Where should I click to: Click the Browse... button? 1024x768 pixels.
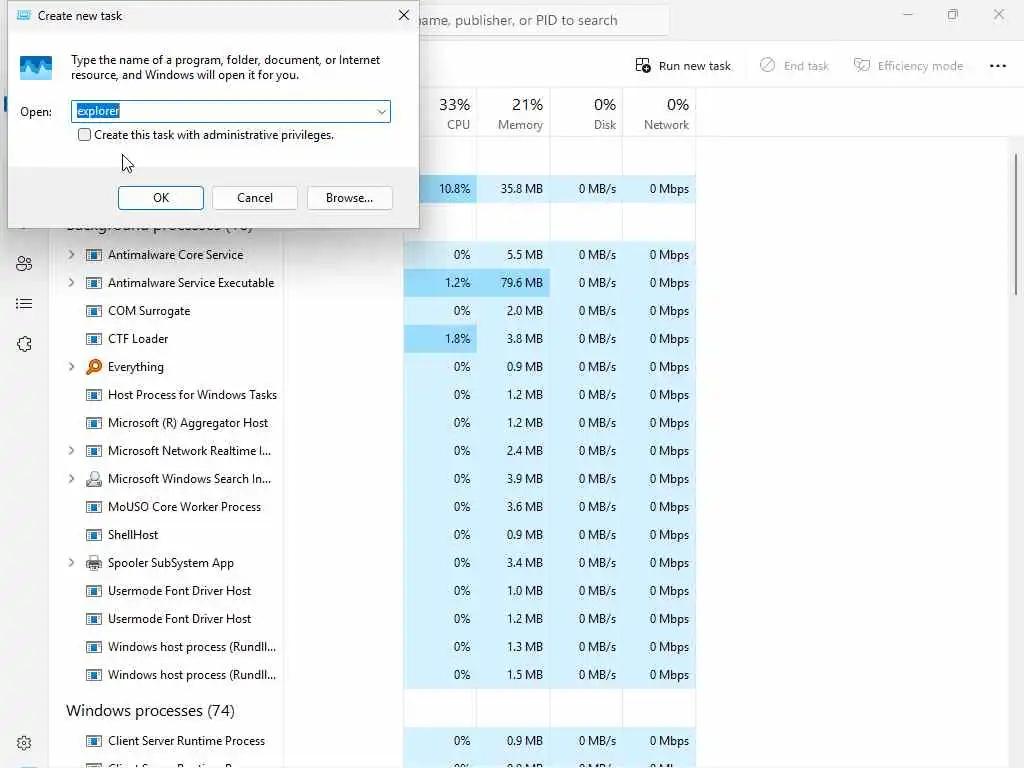pos(349,198)
